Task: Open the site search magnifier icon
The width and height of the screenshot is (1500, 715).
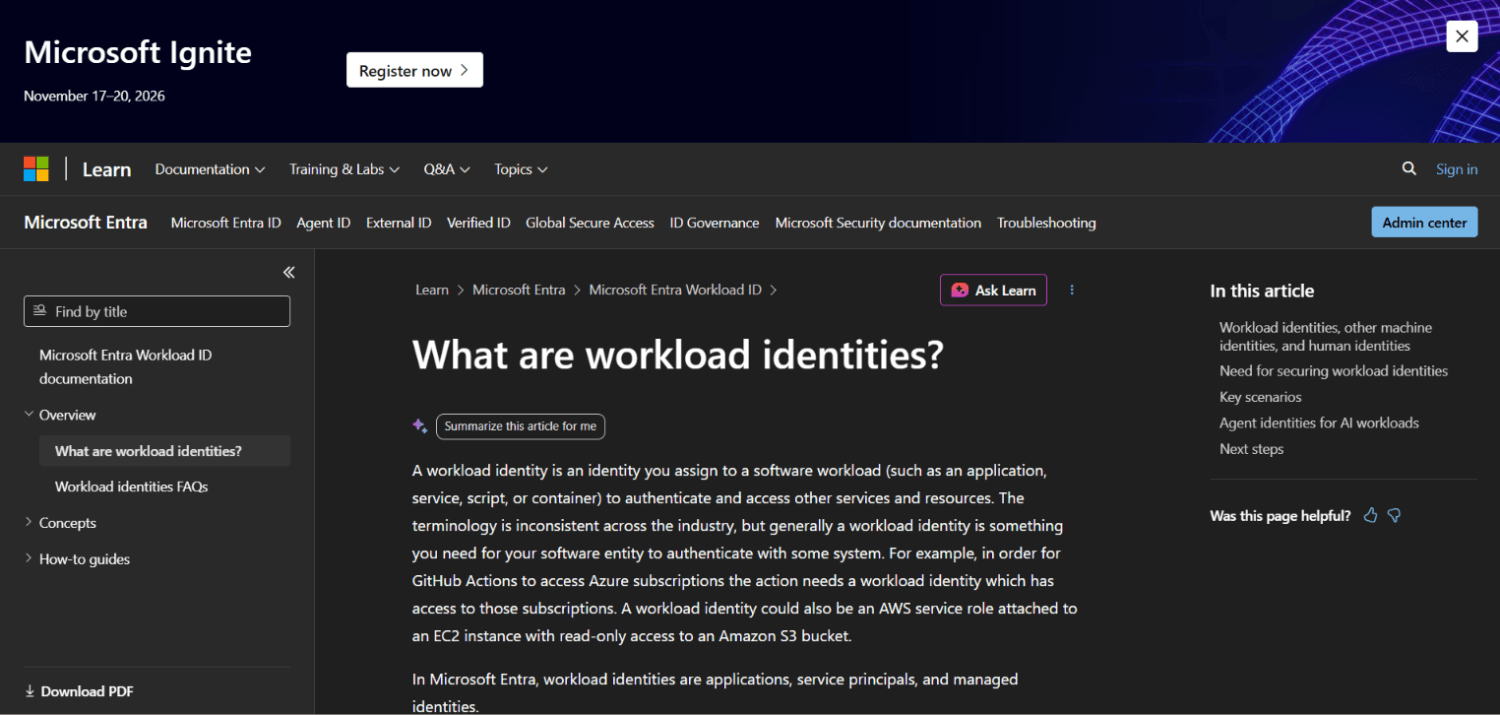Action: [x=1409, y=169]
